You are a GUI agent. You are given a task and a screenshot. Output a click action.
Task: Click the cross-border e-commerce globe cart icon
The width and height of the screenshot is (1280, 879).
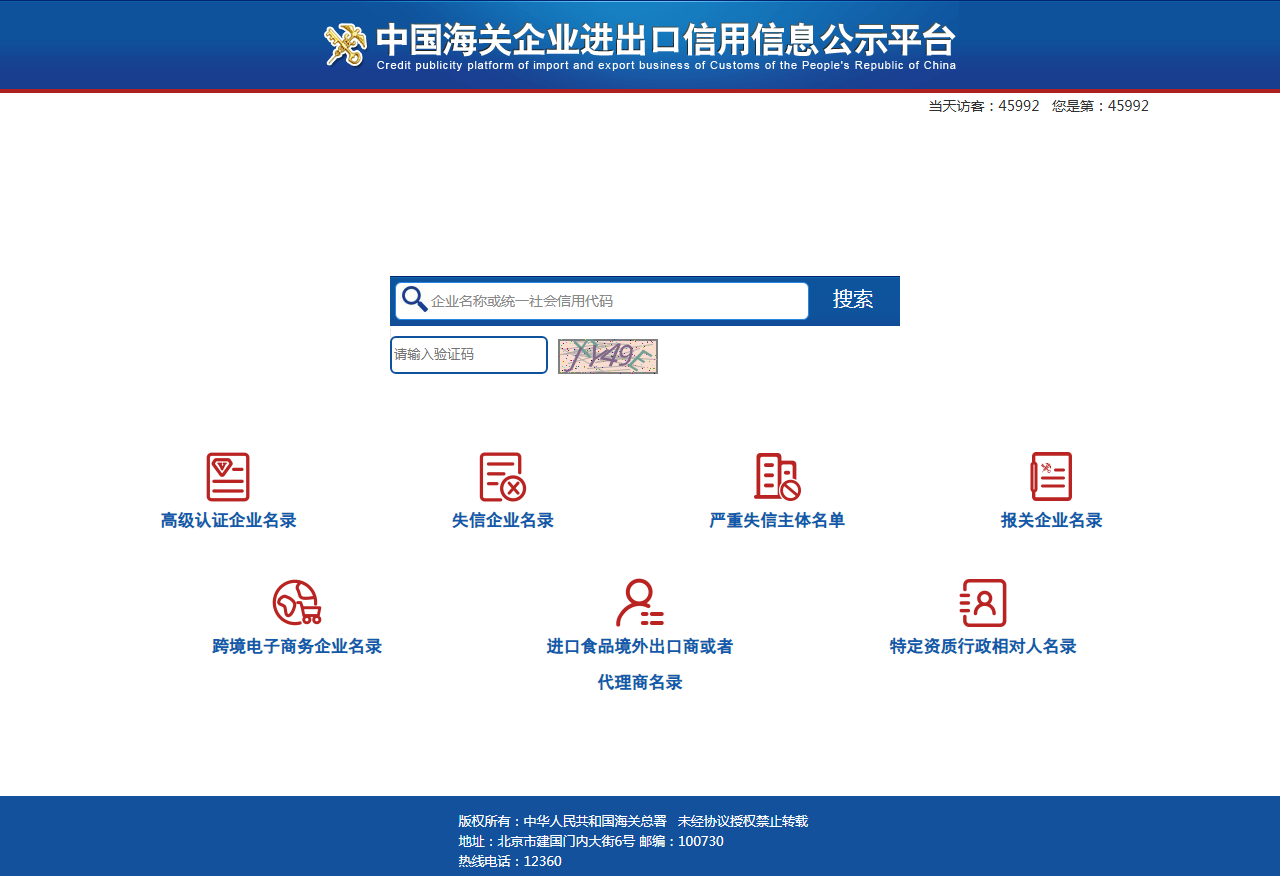[297, 603]
